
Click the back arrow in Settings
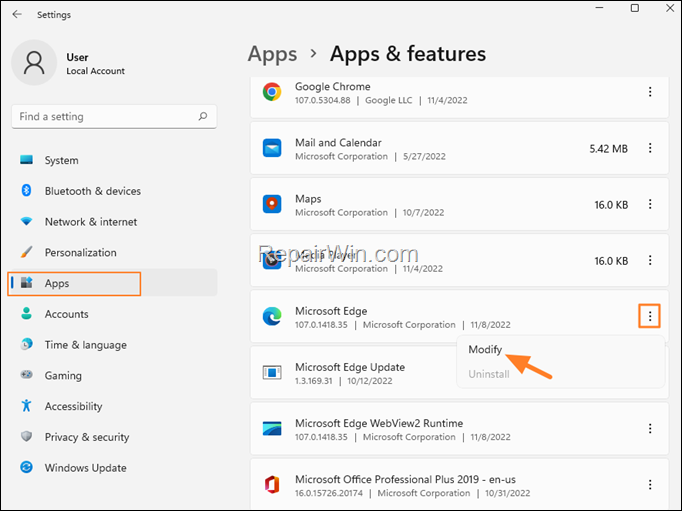[17, 14]
